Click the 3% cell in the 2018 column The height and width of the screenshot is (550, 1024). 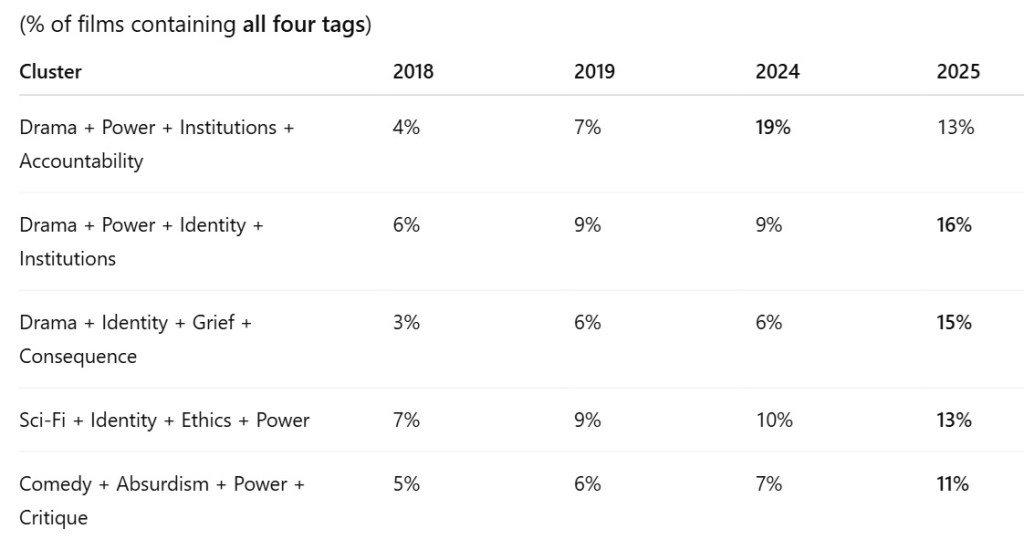tap(406, 322)
